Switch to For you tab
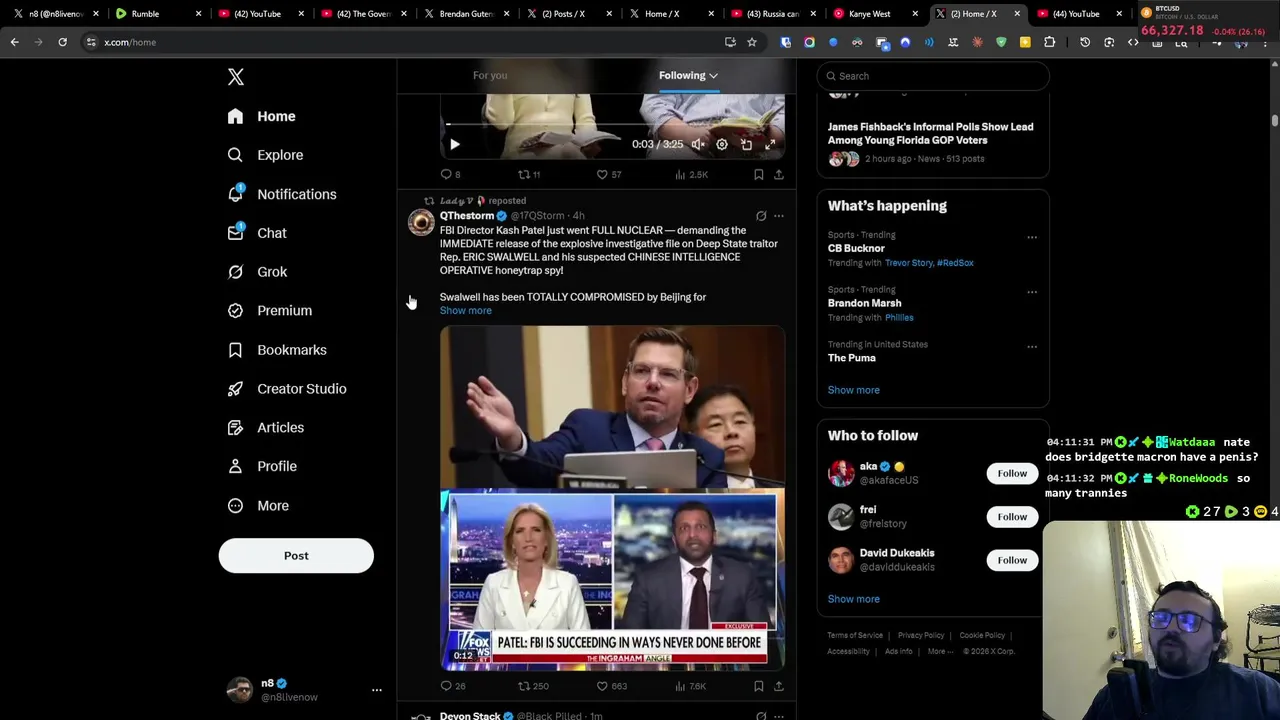 (x=490, y=75)
